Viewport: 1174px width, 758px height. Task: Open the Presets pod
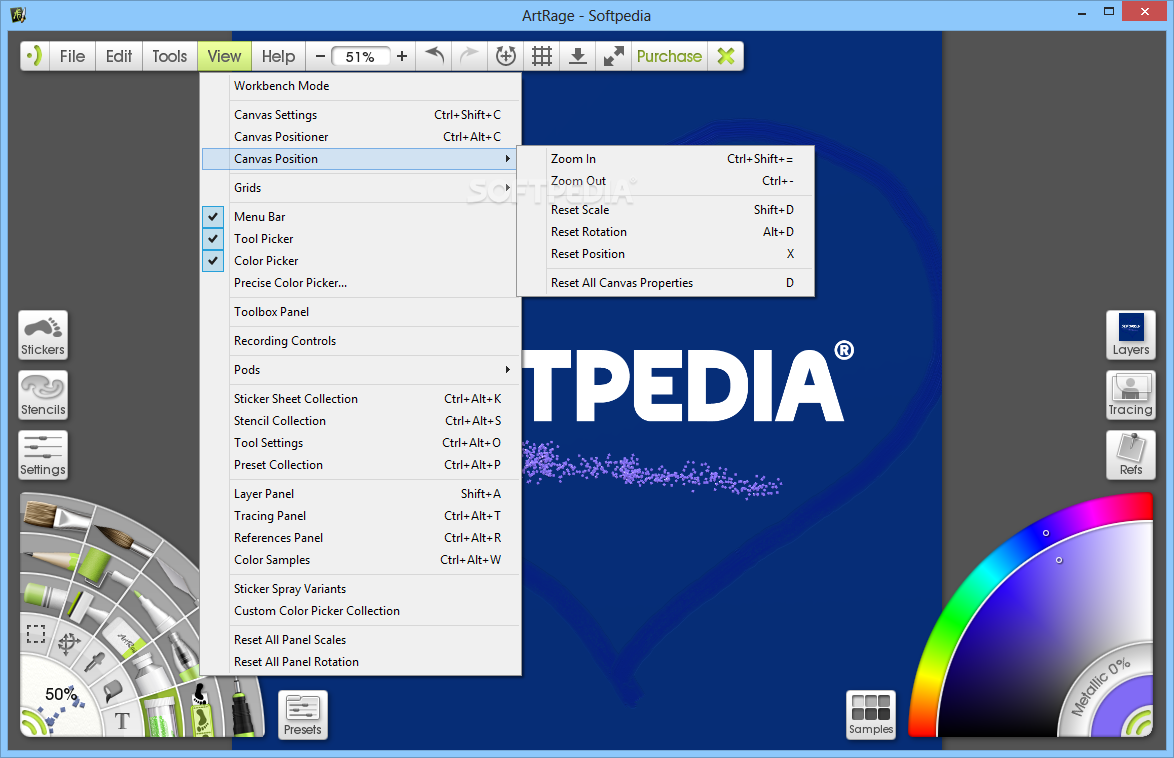302,715
